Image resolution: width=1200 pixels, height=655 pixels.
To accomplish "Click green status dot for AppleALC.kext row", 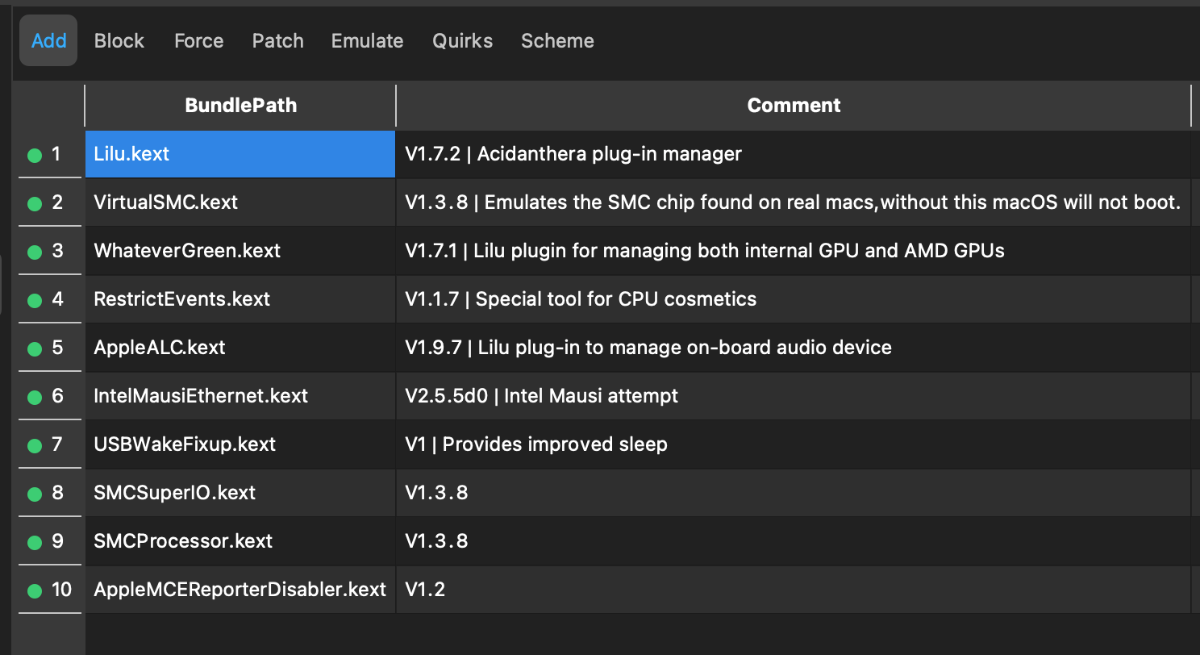I will pos(34,349).
